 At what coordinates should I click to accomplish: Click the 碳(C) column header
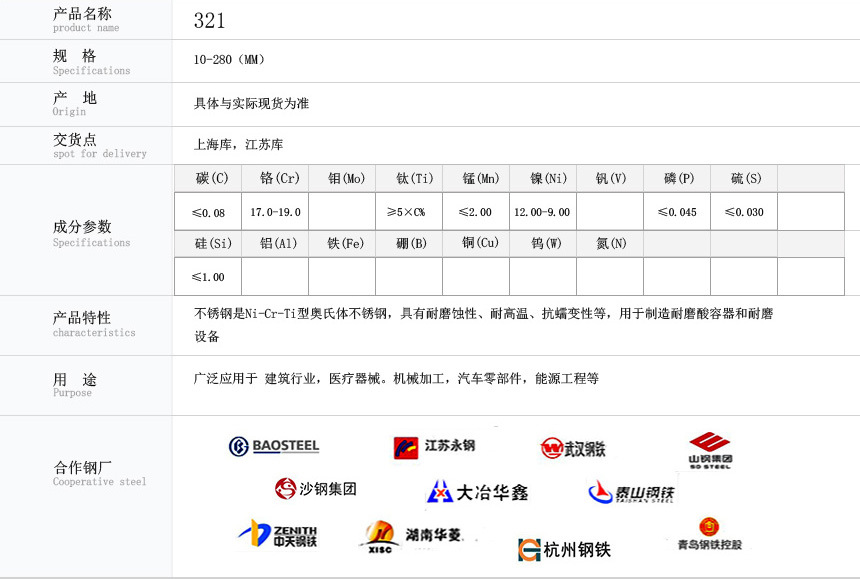point(208,178)
